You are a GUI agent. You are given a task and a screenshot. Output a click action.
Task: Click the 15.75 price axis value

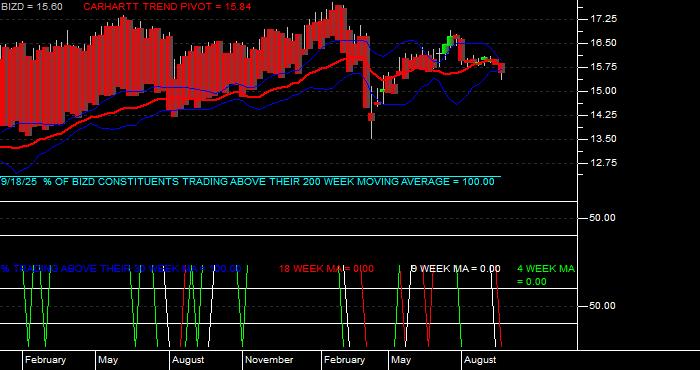pos(604,67)
